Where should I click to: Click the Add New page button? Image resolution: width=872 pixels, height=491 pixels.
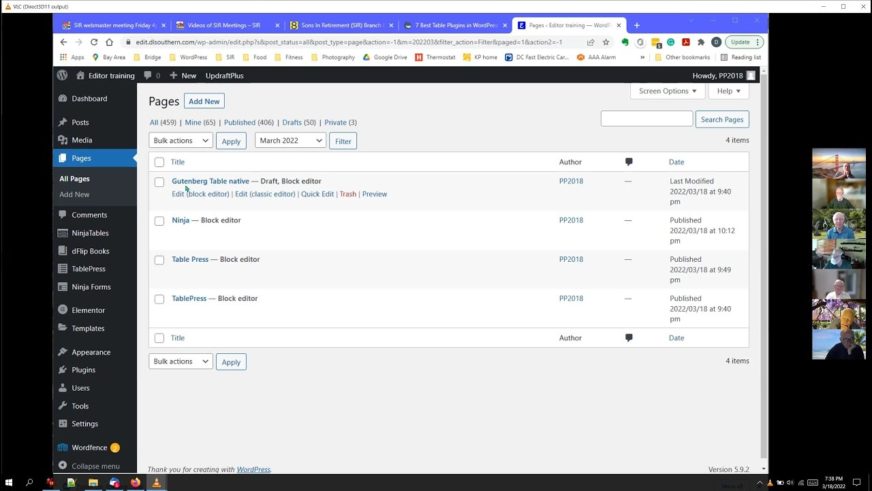[204, 101]
